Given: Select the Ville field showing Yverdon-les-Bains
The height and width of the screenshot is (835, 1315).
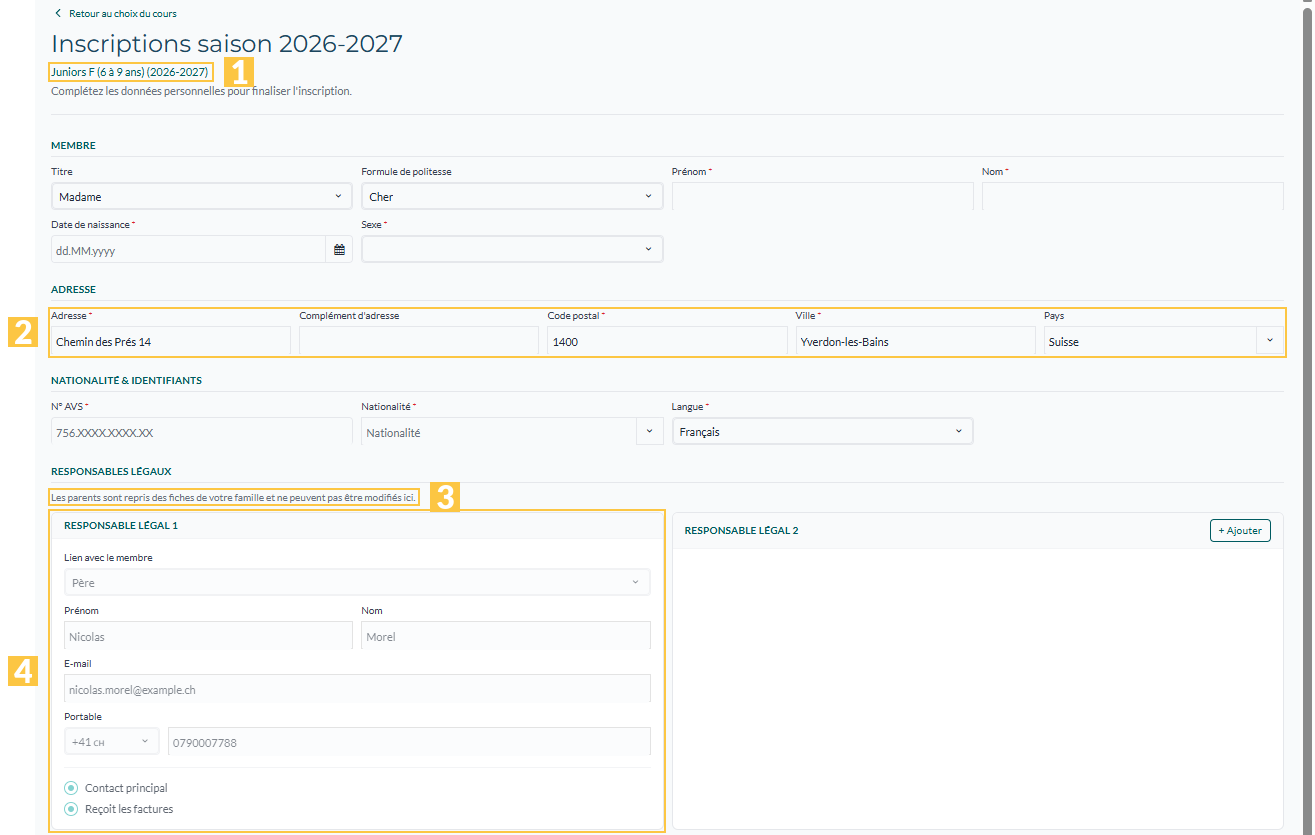Looking at the screenshot, I should tap(916, 341).
